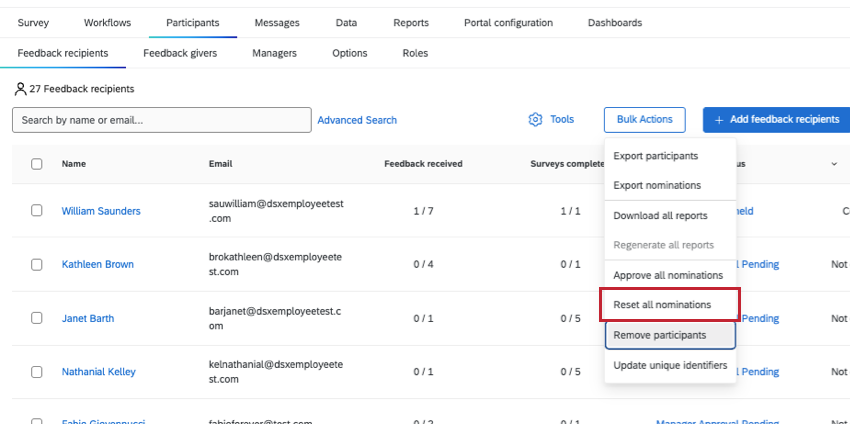Click the sauwilliam@dsxemployeetest.com email cell
The width and height of the screenshot is (850, 424).
276,211
